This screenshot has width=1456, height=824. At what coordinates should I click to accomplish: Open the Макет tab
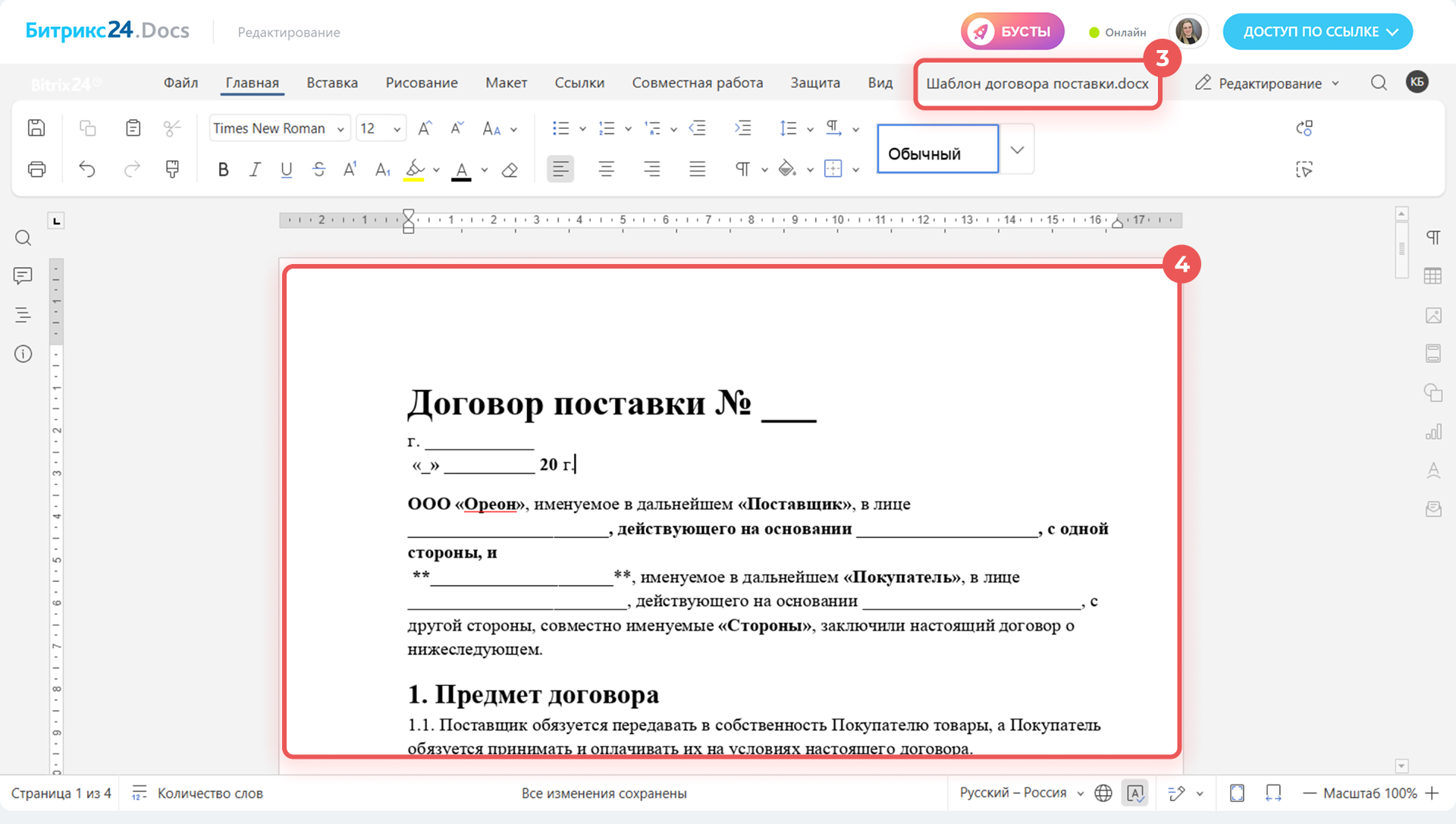[x=506, y=83]
